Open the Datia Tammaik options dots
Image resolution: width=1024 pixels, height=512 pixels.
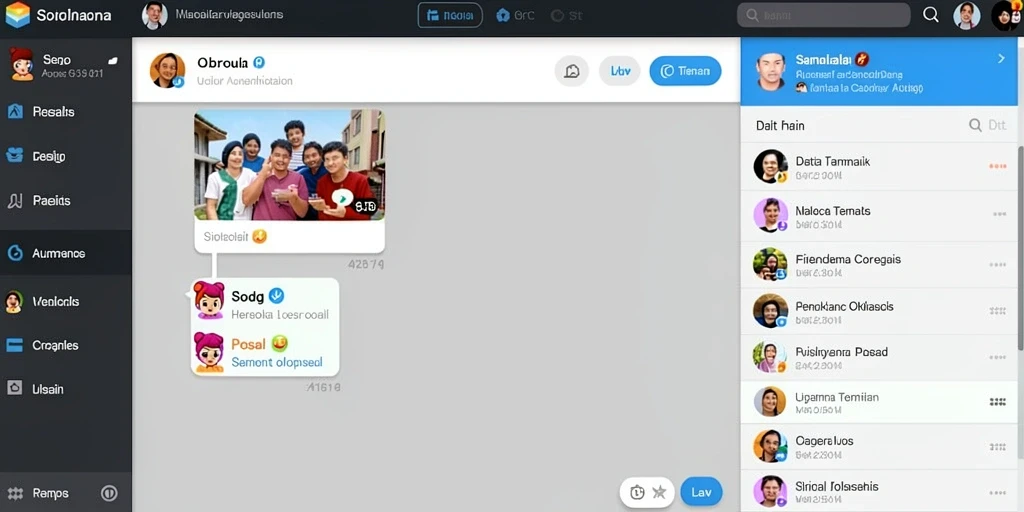997,167
